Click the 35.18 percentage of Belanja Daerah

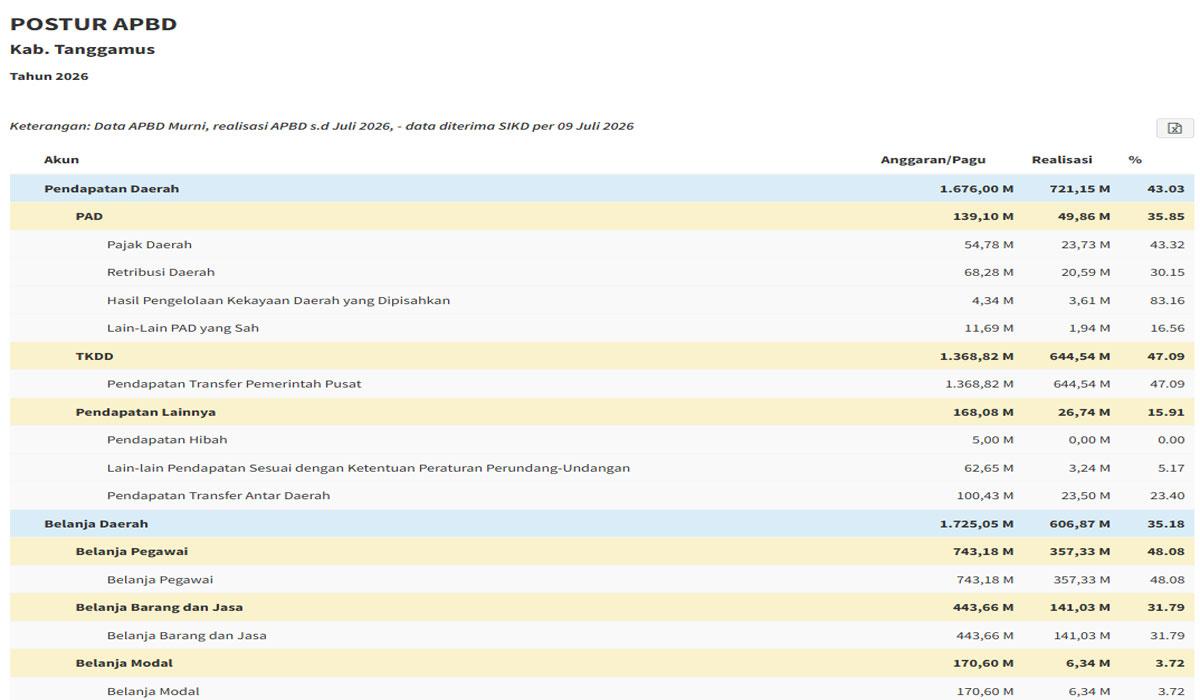[1166, 525]
